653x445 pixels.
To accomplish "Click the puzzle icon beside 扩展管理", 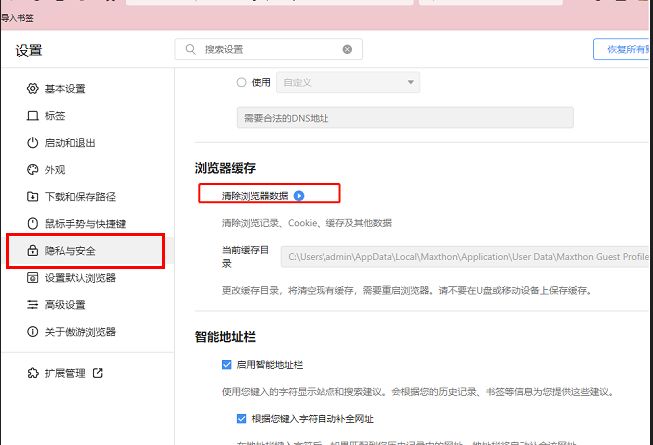I will click(x=33, y=373).
